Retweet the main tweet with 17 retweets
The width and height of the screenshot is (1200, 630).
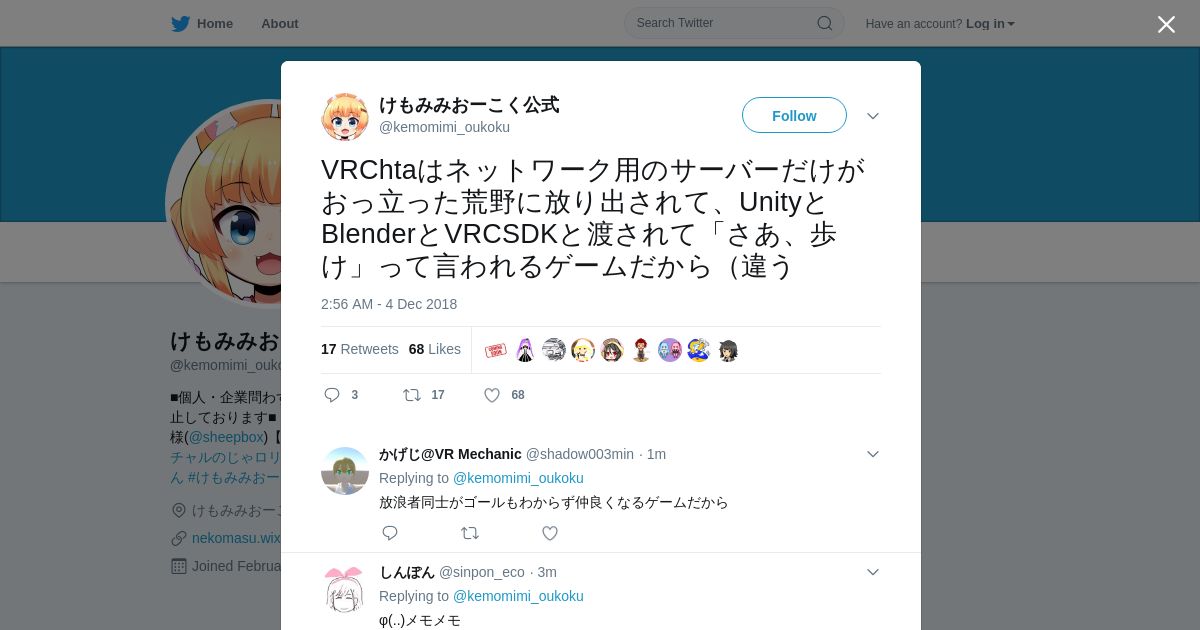click(x=411, y=395)
